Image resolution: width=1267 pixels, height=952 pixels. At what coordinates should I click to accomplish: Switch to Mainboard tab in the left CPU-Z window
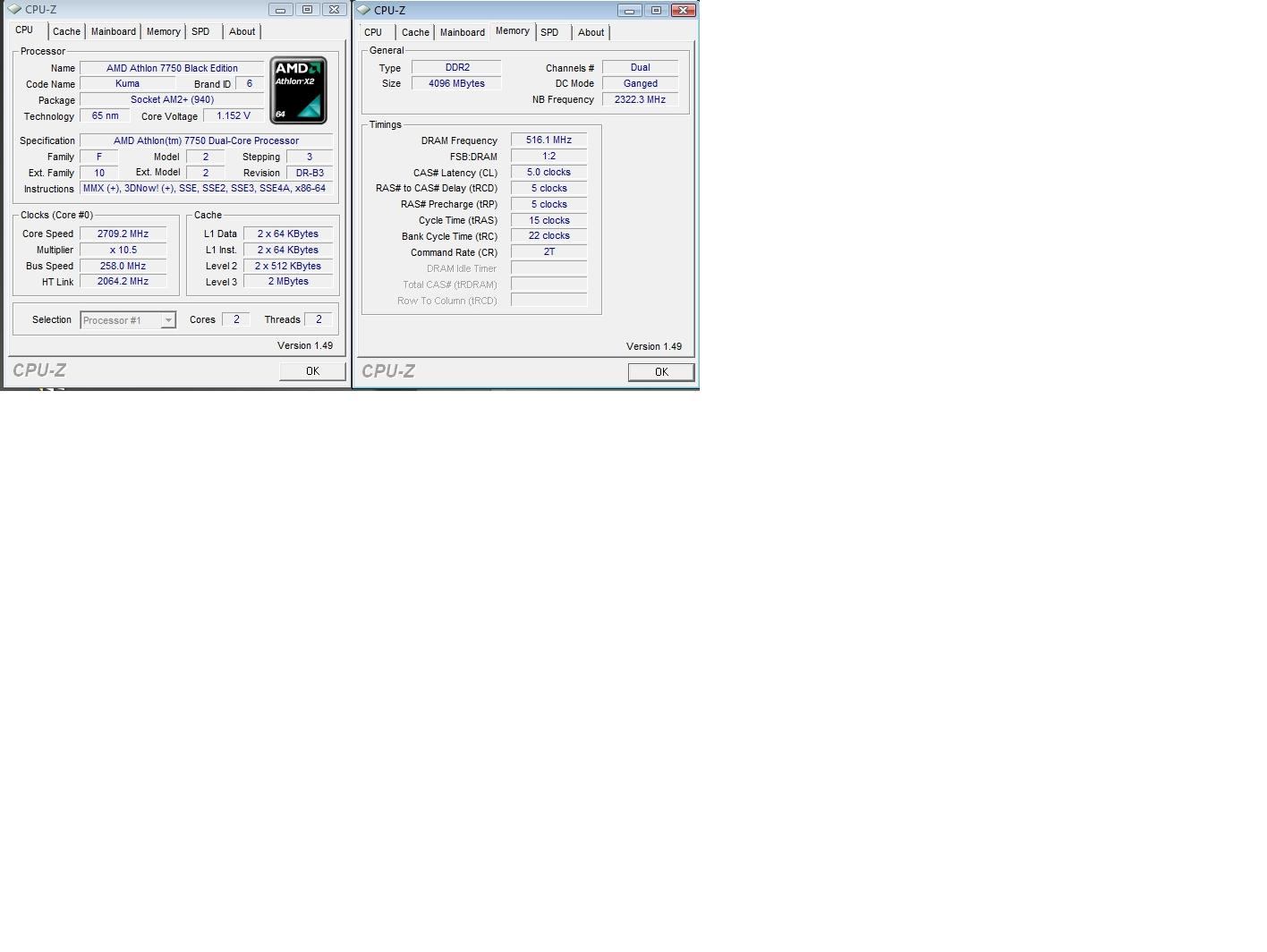coord(114,31)
